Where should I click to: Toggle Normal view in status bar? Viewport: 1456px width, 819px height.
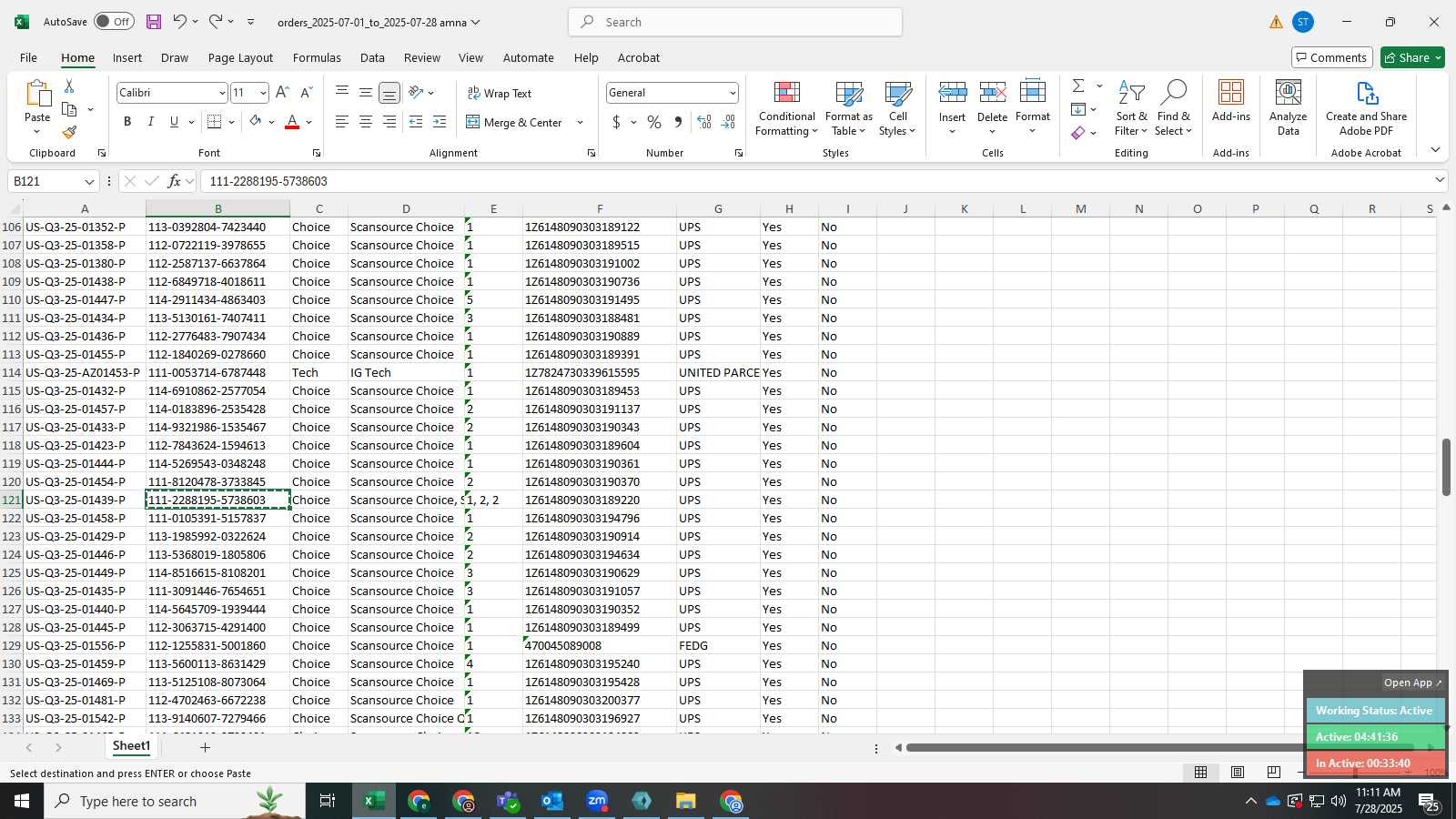pos(1201,773)
